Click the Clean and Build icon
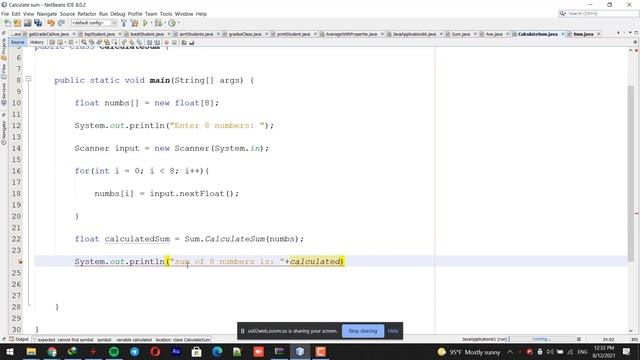Screen dimensions: 640x360 pyautogui.click(x=134, y=23)
